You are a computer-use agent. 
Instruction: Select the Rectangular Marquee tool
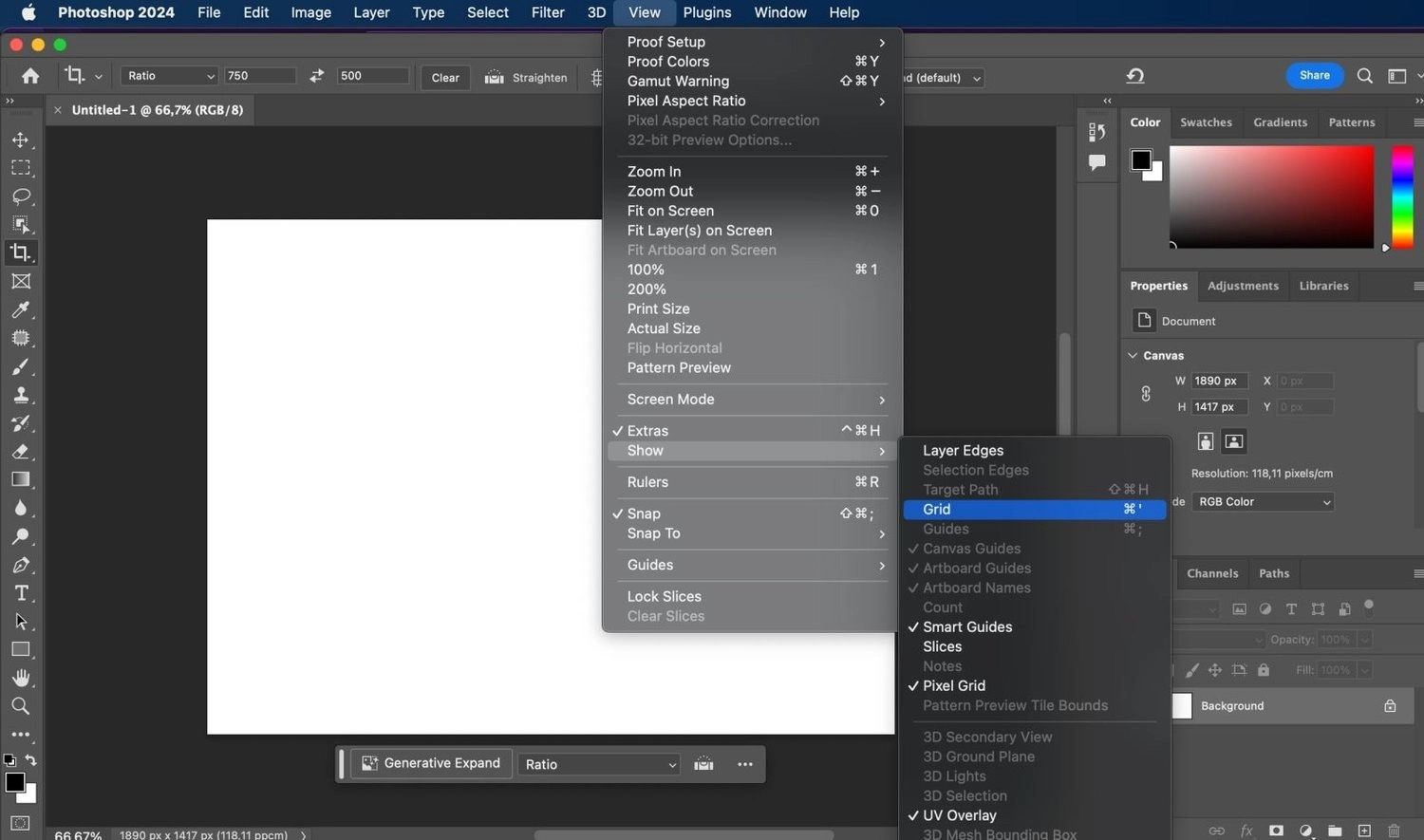(20, 168)
